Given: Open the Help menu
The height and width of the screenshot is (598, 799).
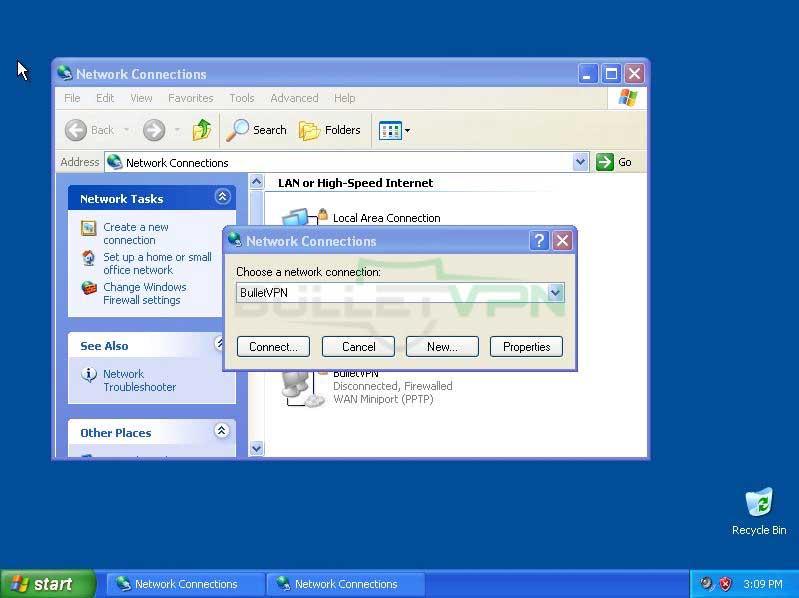Looking at the screenshot, I should pyautogui.click(x=344, y=98).
